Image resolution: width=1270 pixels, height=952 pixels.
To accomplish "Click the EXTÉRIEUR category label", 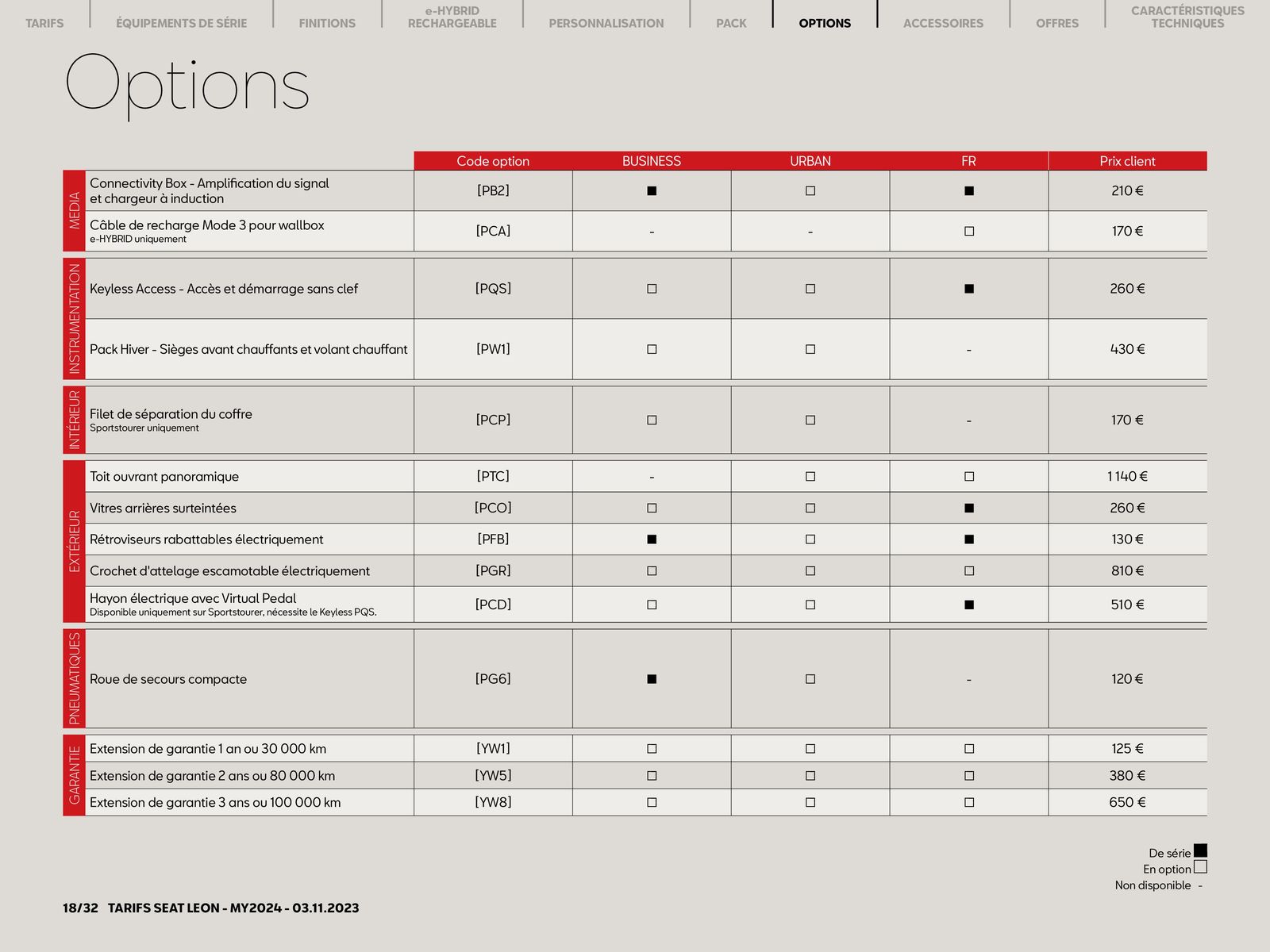I will tap(75, 541).
